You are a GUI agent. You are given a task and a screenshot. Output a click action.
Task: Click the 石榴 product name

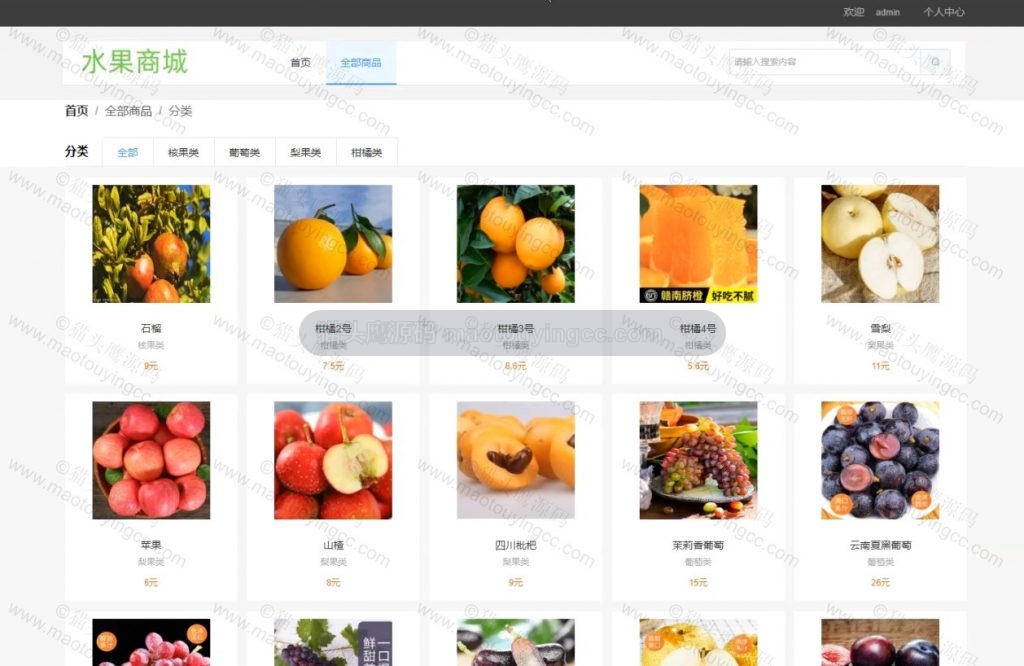(x=151, y=328)
